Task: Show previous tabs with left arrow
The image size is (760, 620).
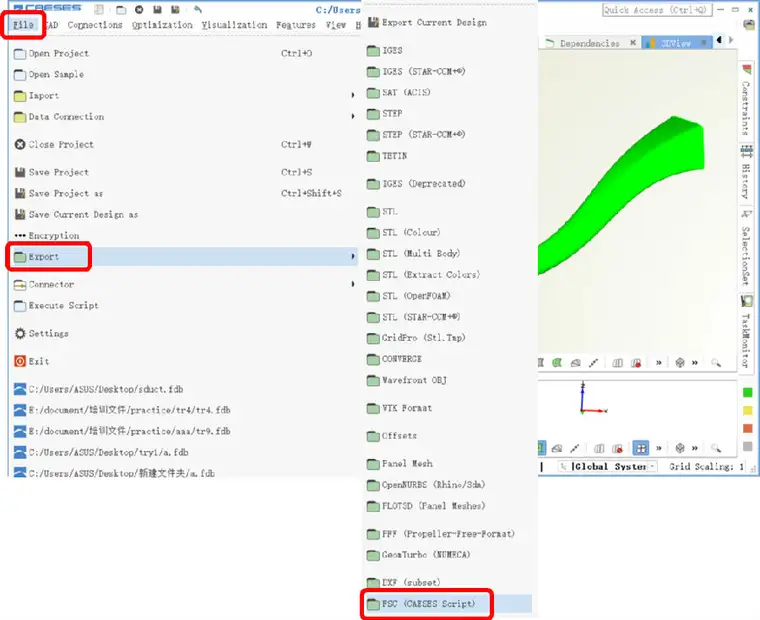Action: (x=719, y=40)
